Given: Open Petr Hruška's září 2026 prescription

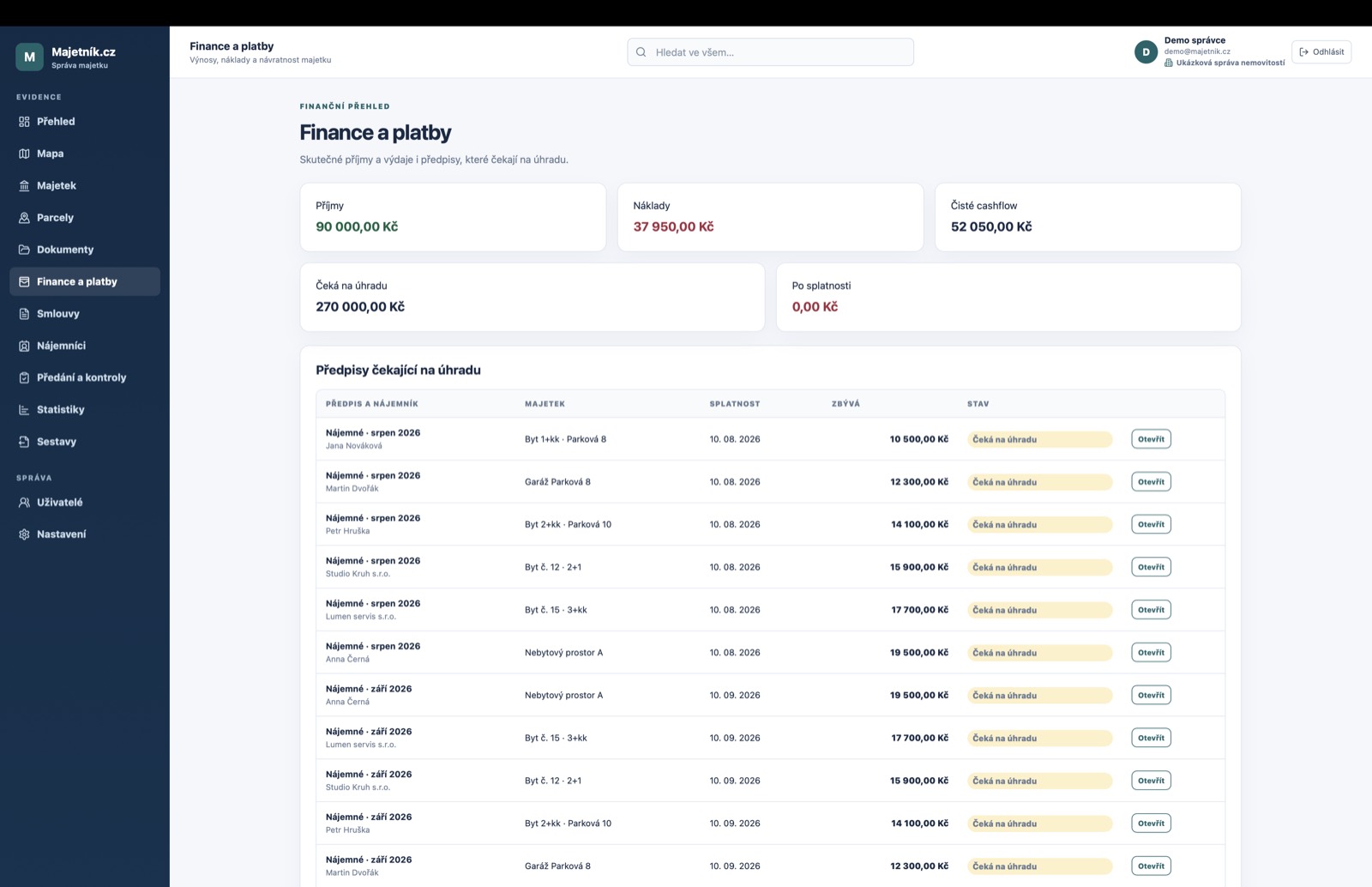Looking at the screenshot, I should pyautogui.click(x=1151, y=824).
